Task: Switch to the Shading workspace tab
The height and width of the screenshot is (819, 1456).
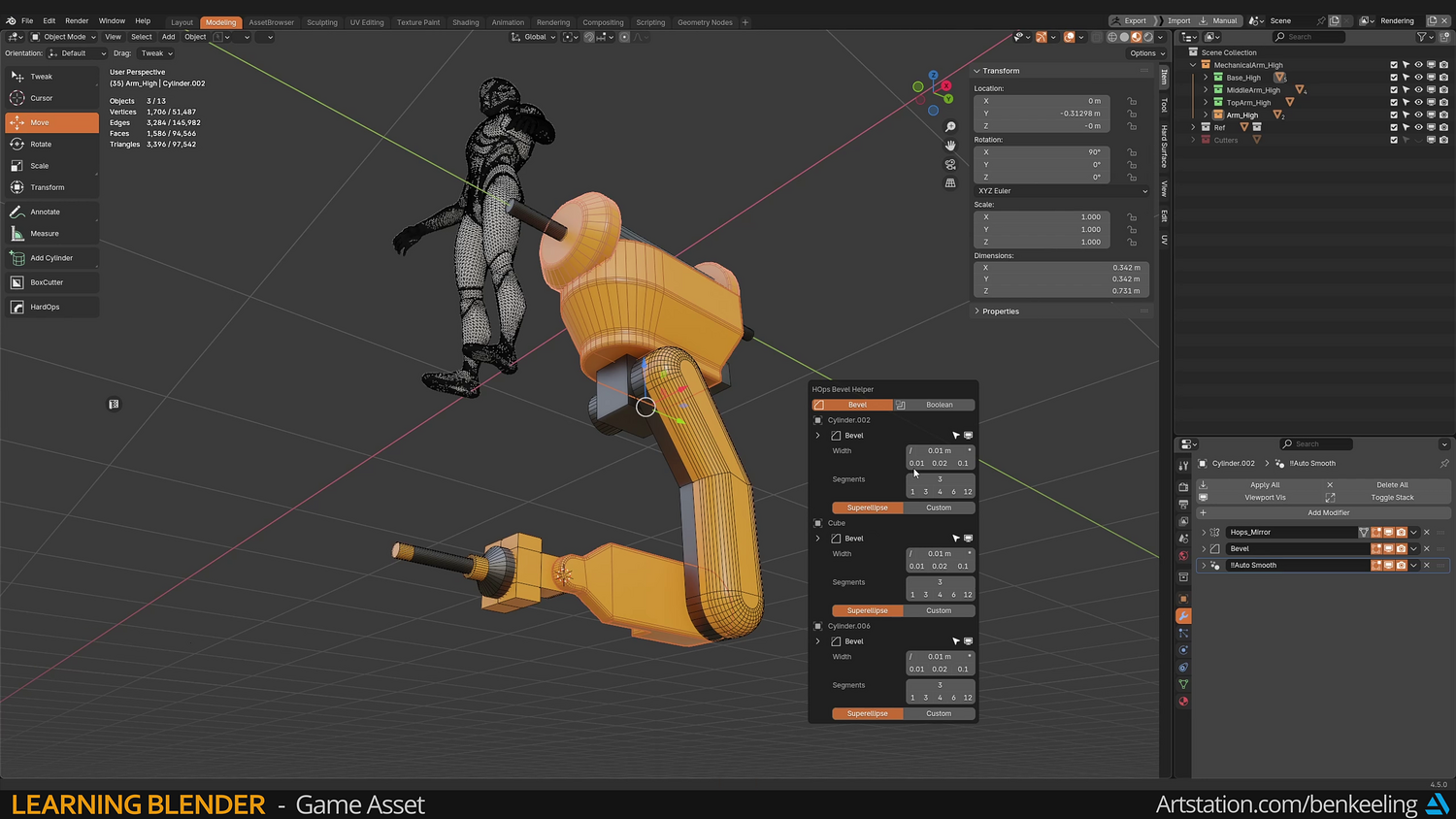Action: 466,22
